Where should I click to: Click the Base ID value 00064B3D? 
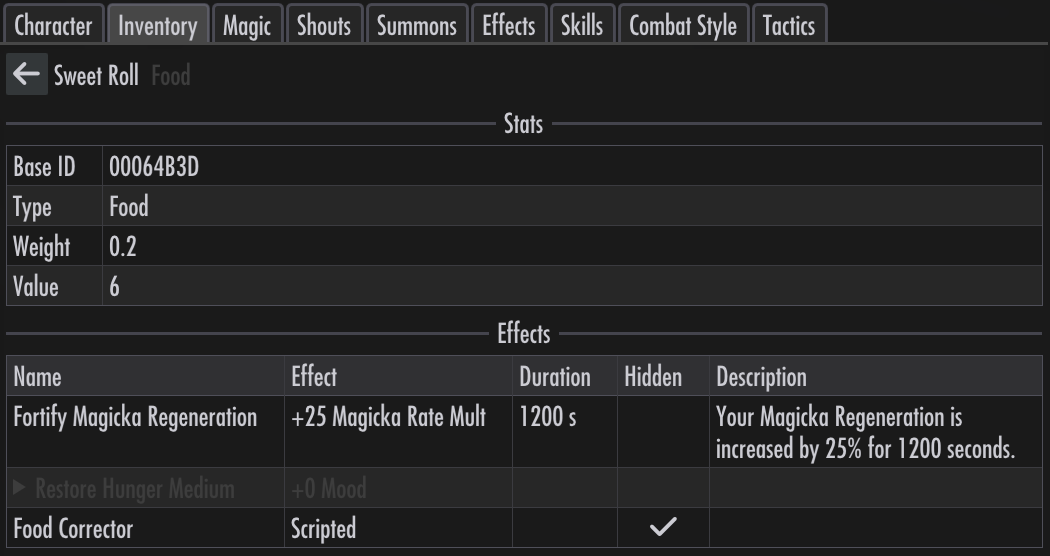coord(154,166)
